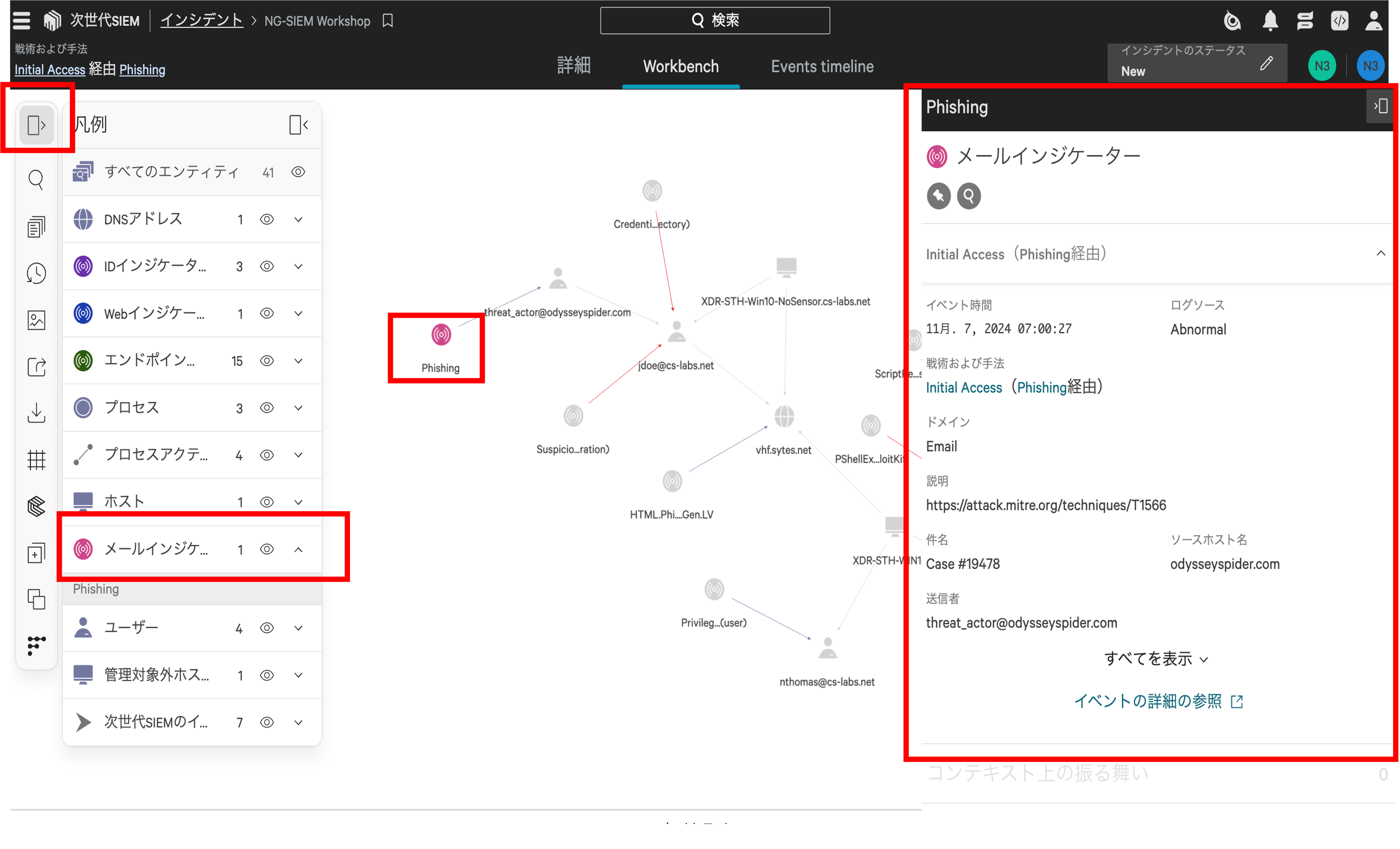The image size is (1400, 849).
Task: Toggle visibility of DNSアドレス
Action: point(267,219)
